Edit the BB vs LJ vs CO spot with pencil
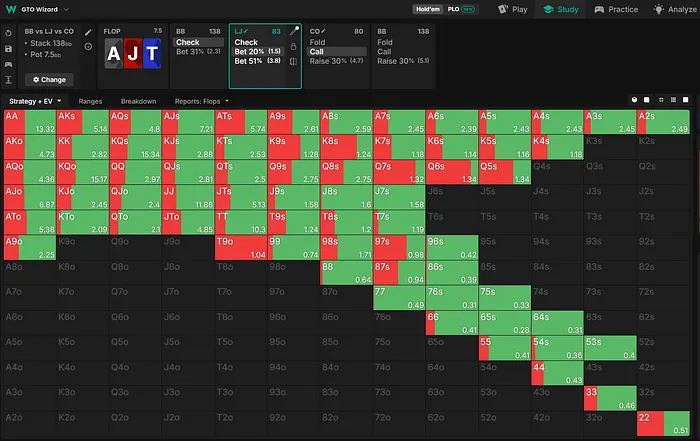This screenshot has width=700, height=441. 88,32
